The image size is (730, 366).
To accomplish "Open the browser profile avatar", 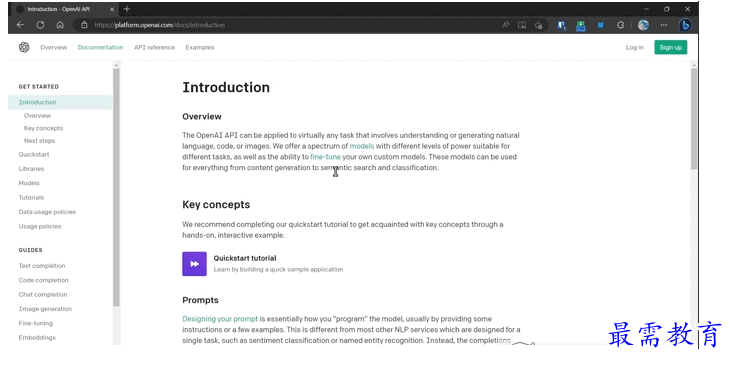I will 643,25.
